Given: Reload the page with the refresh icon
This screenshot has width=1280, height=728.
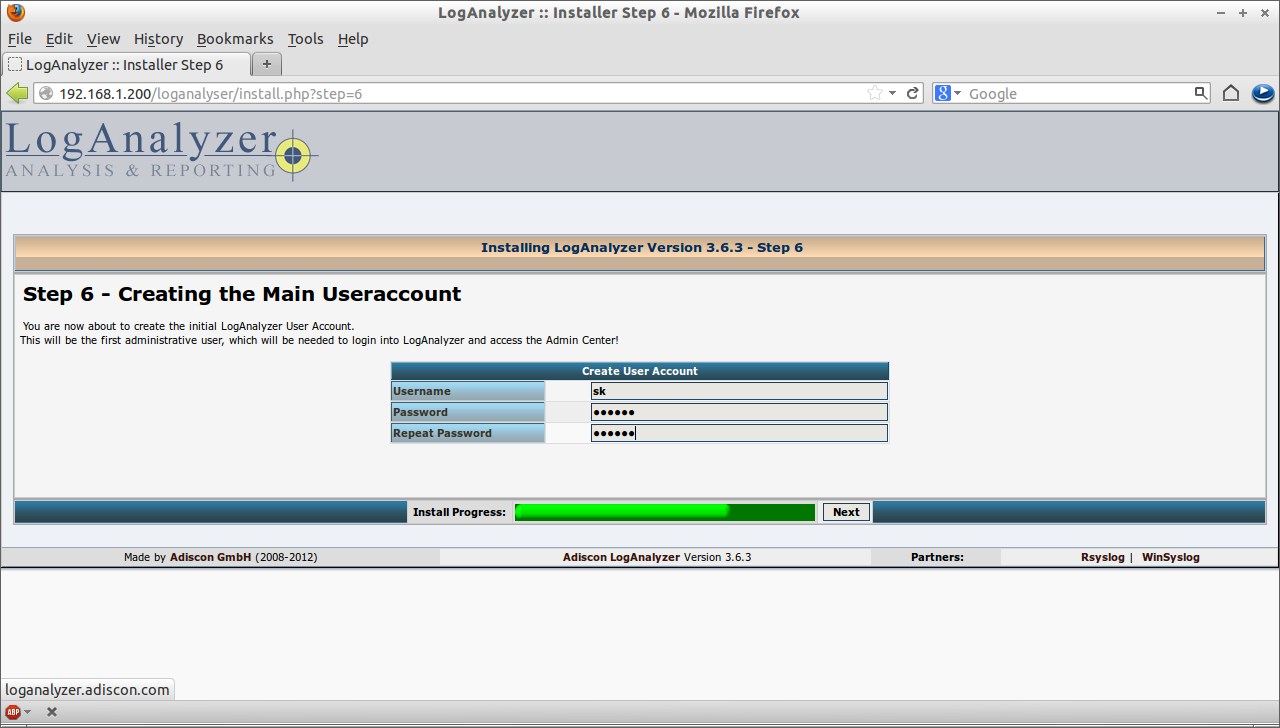Looking at the screenshot, I should coord(913,93).
